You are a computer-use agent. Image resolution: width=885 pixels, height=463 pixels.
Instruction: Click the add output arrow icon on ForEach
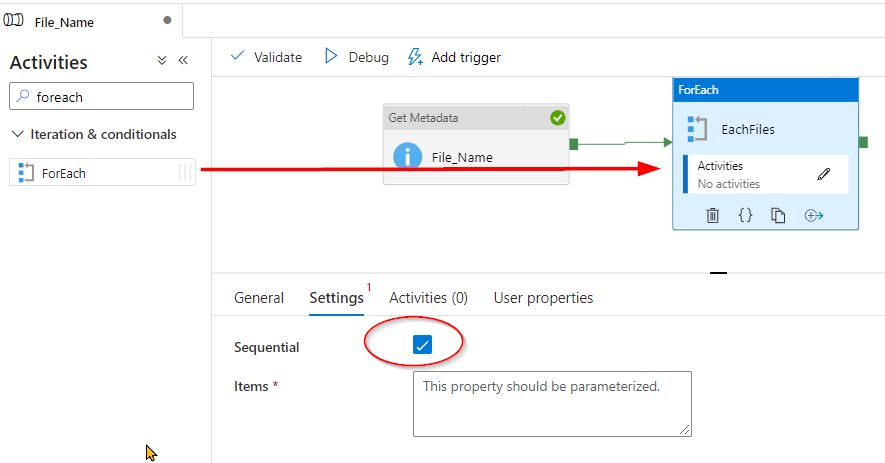pos(813,215)
